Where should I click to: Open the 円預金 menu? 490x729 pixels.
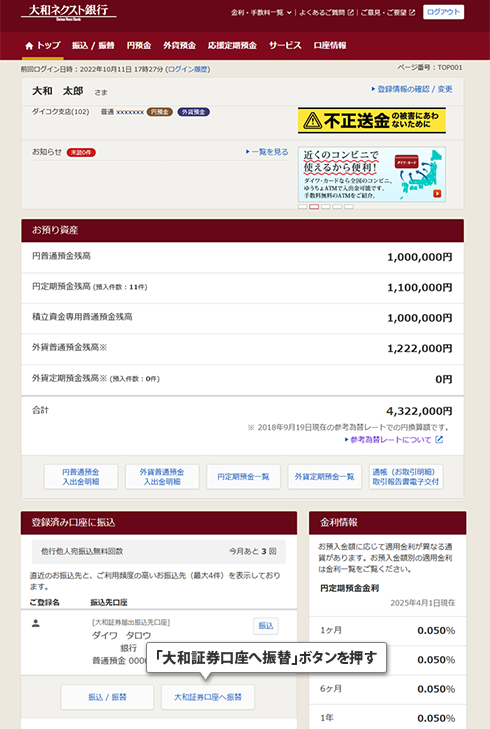click(139, 46)
